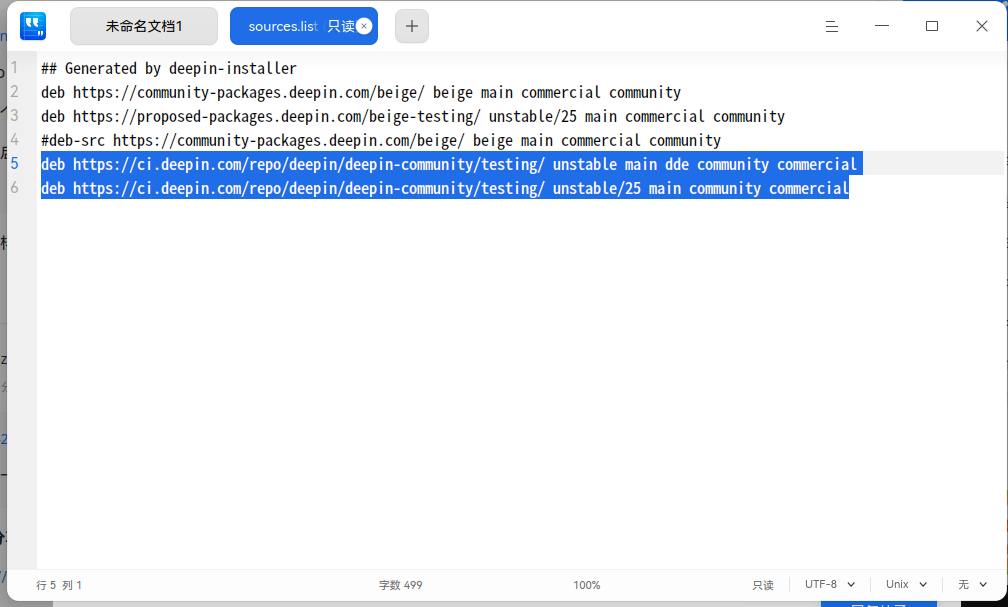Click the 只读 read-only status label
The height and width of the screenshot is (607, 1008).
[763, 585]
